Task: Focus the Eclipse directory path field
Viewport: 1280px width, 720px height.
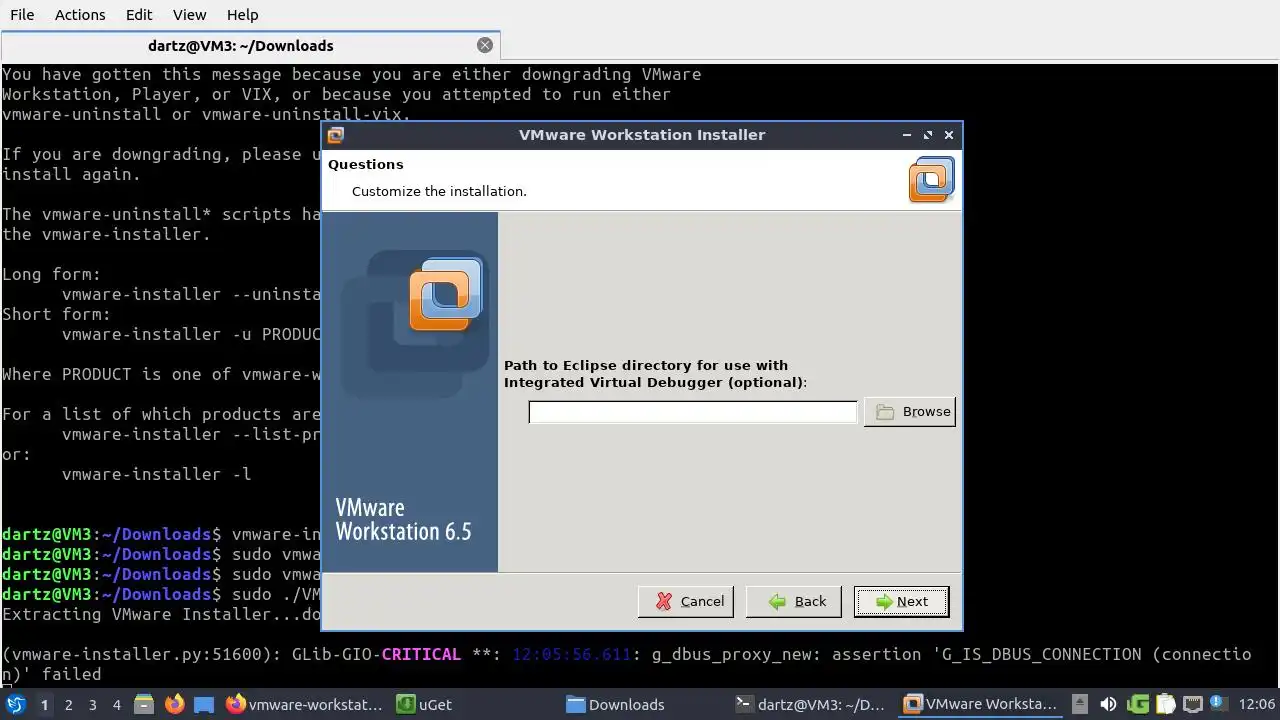Action: click(x=693, y=412)
